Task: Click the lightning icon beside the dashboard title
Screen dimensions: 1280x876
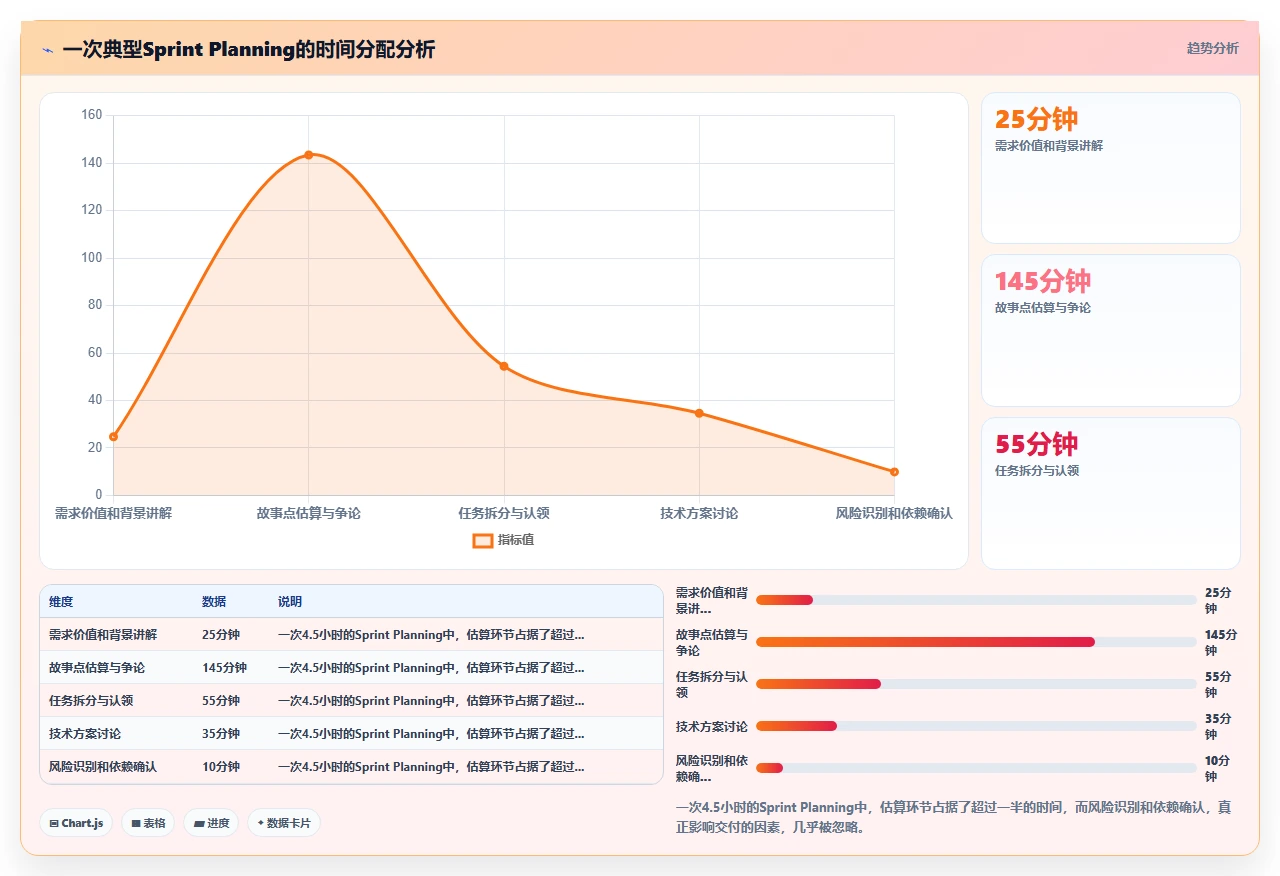Action: pyautogui.click(x=48, y=50)
